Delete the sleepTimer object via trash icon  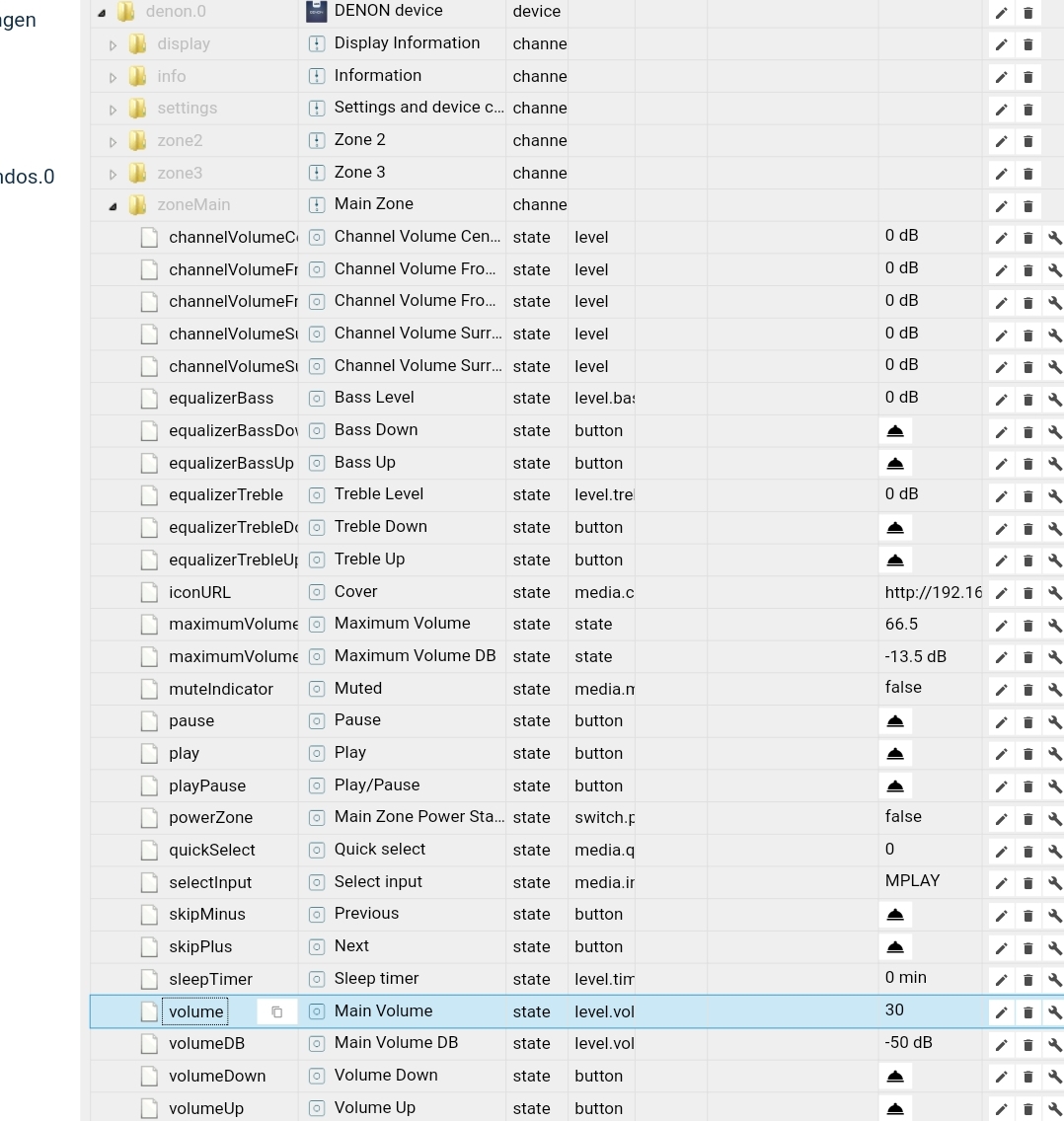(x=1027, y=980)
